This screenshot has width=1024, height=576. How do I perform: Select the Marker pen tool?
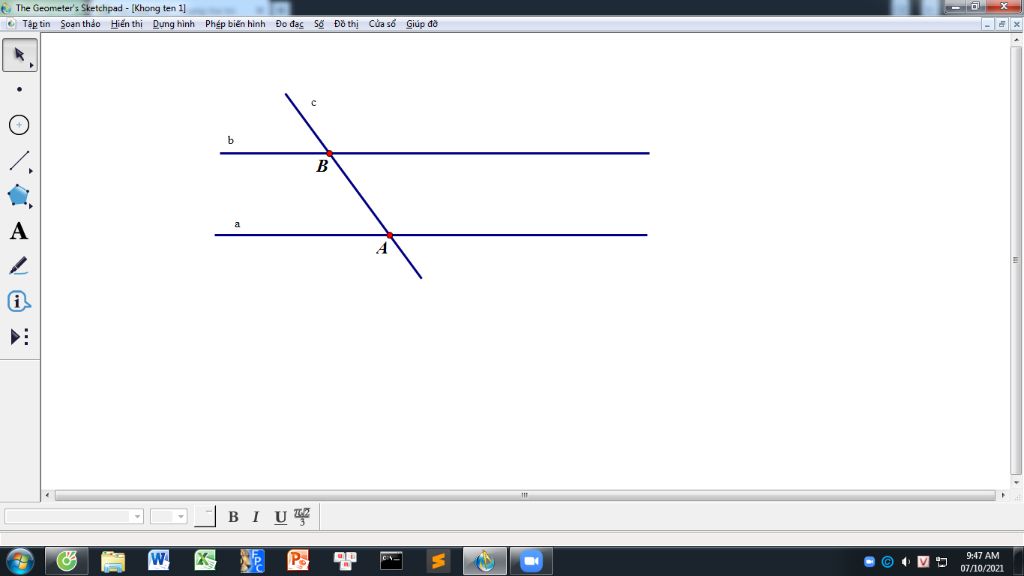pyautogui.click(x=20, y=266)
